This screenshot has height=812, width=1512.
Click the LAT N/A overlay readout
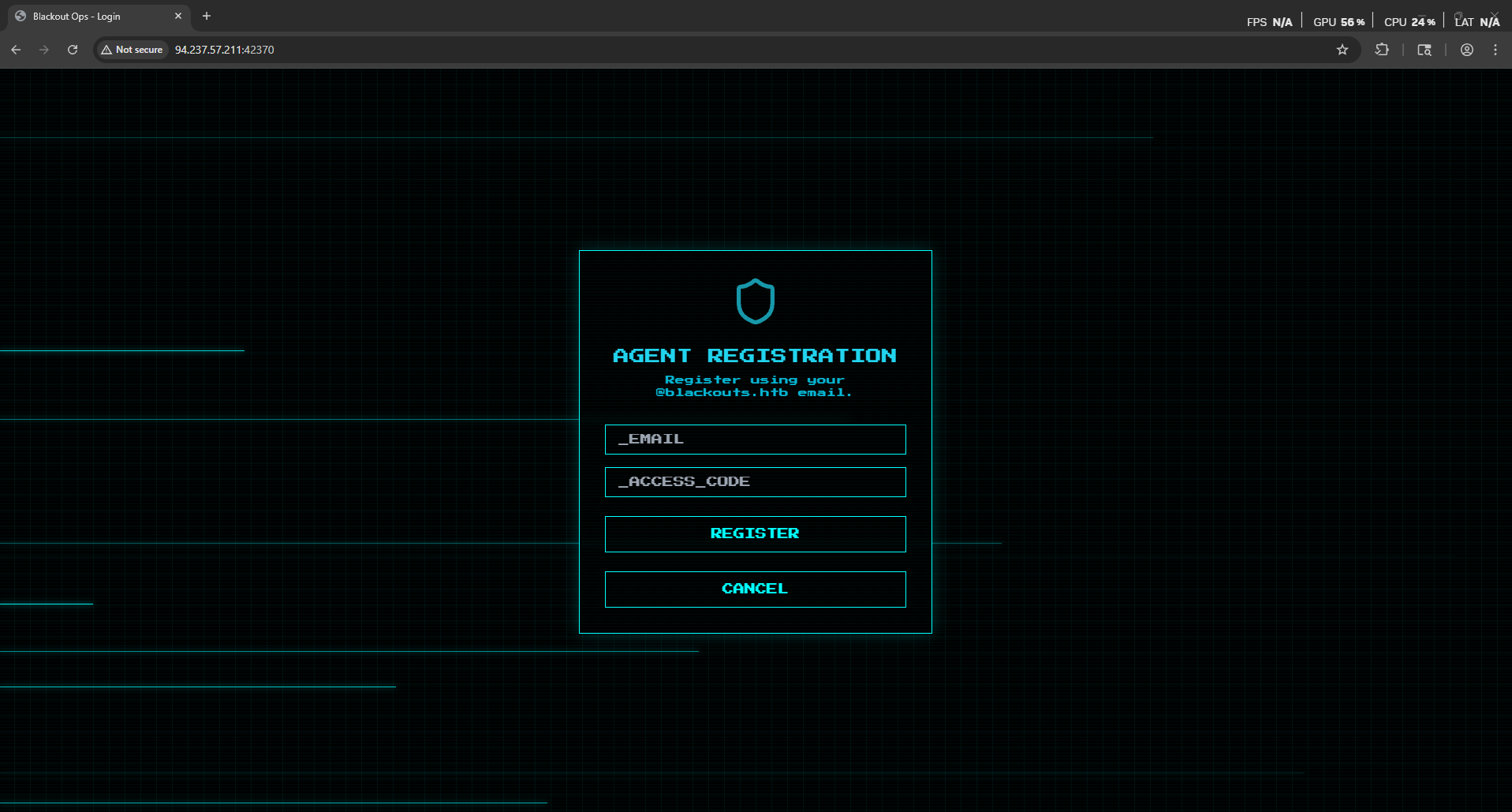pos(1477,22)
